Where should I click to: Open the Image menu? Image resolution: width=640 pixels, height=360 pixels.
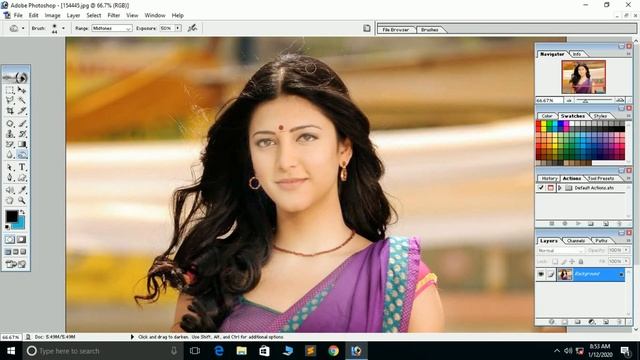(52, 15)
